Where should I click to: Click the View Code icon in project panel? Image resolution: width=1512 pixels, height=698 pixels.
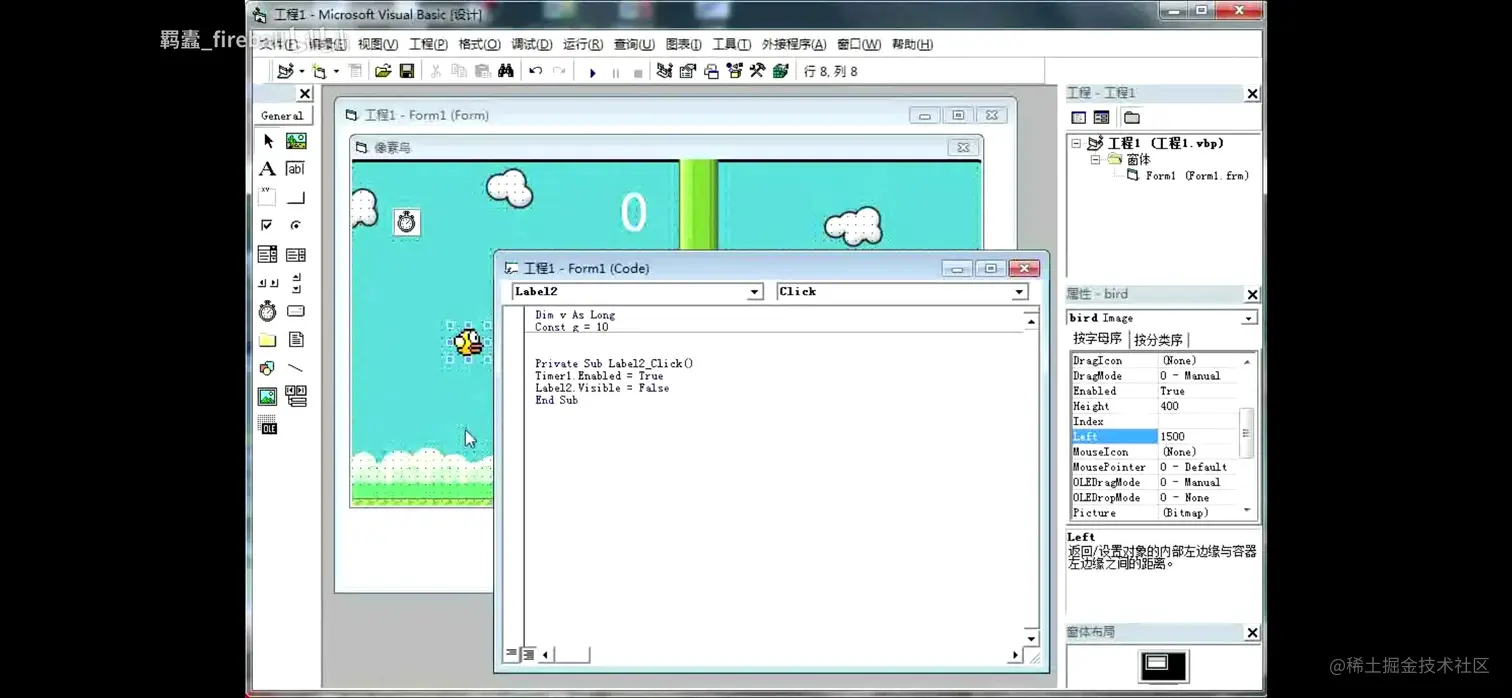point(1078,117)
